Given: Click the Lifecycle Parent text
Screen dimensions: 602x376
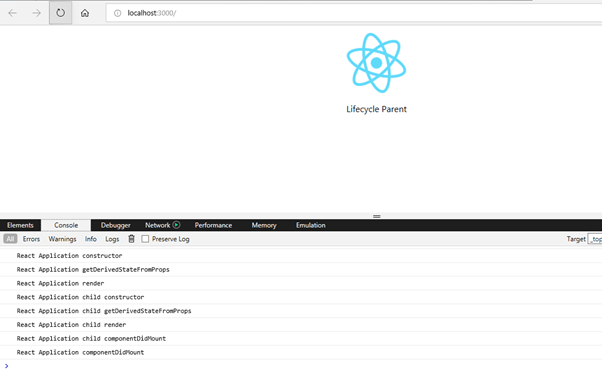Looking at the screenshot, I should click(376, 109).
